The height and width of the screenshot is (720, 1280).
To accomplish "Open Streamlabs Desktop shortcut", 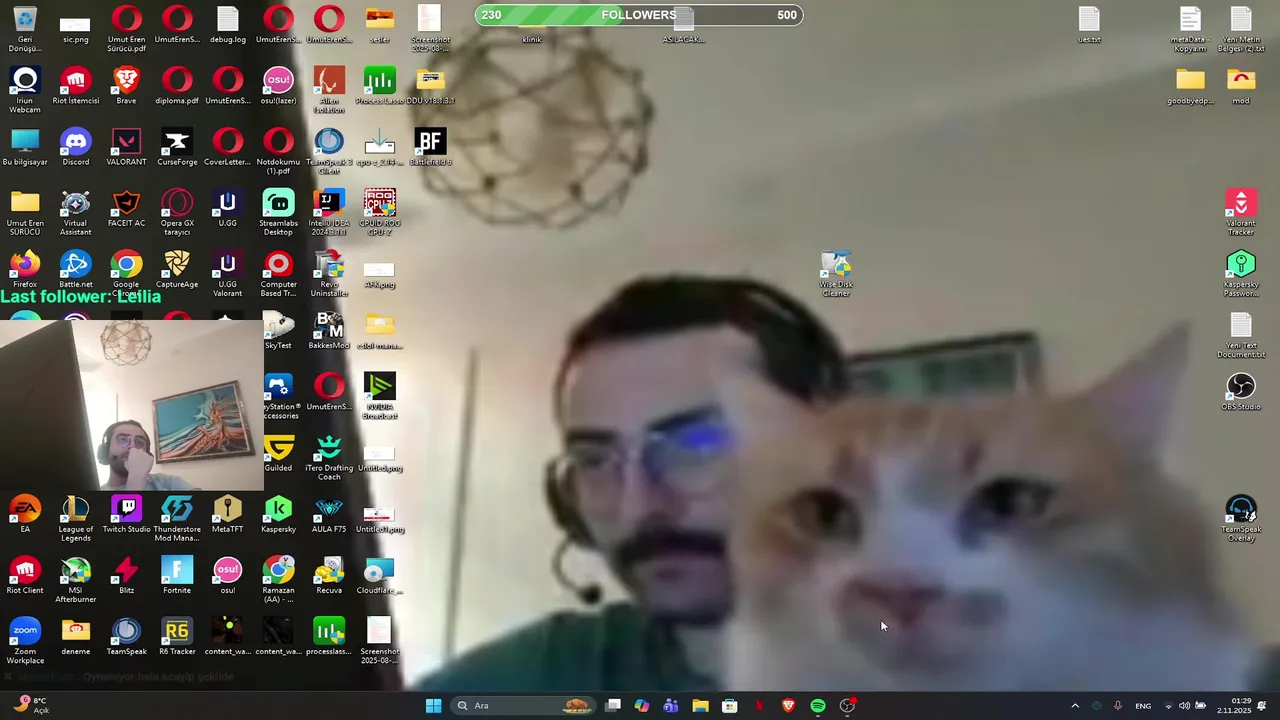I will click(278, 213).
